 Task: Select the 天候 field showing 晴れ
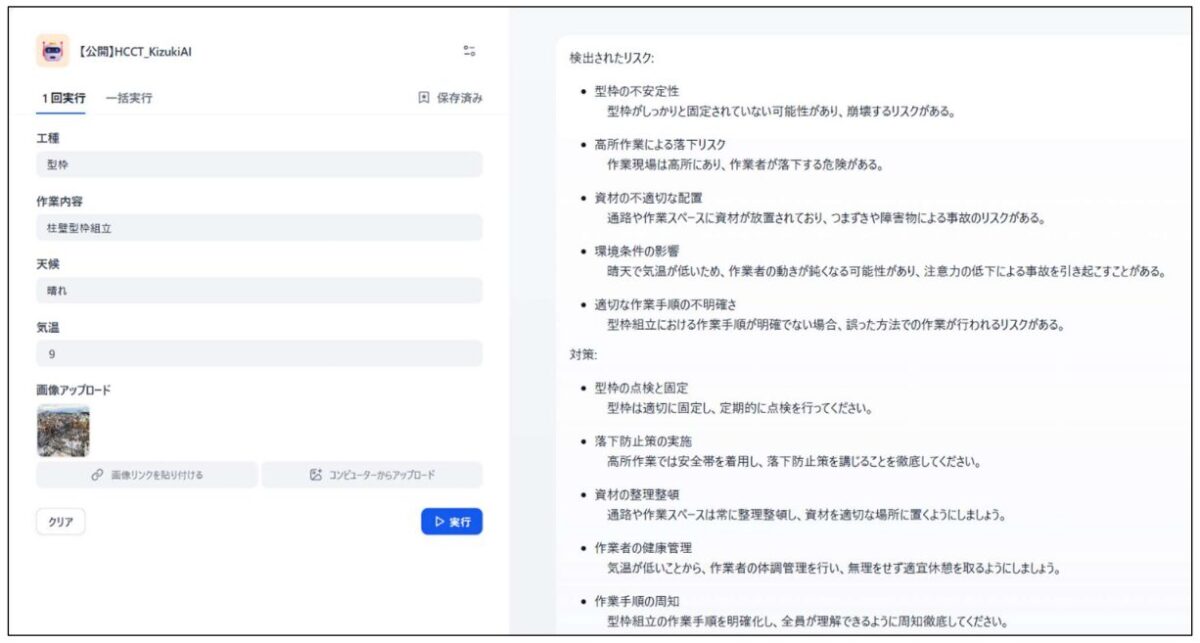point(259,290)
